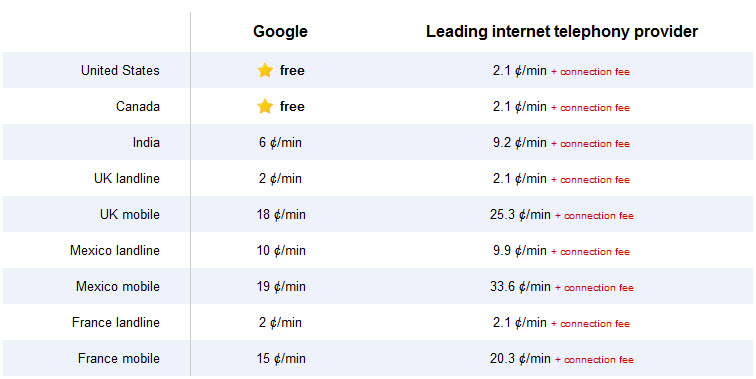
Task: Select the France mobile label
Action: (x=119, y=358)
